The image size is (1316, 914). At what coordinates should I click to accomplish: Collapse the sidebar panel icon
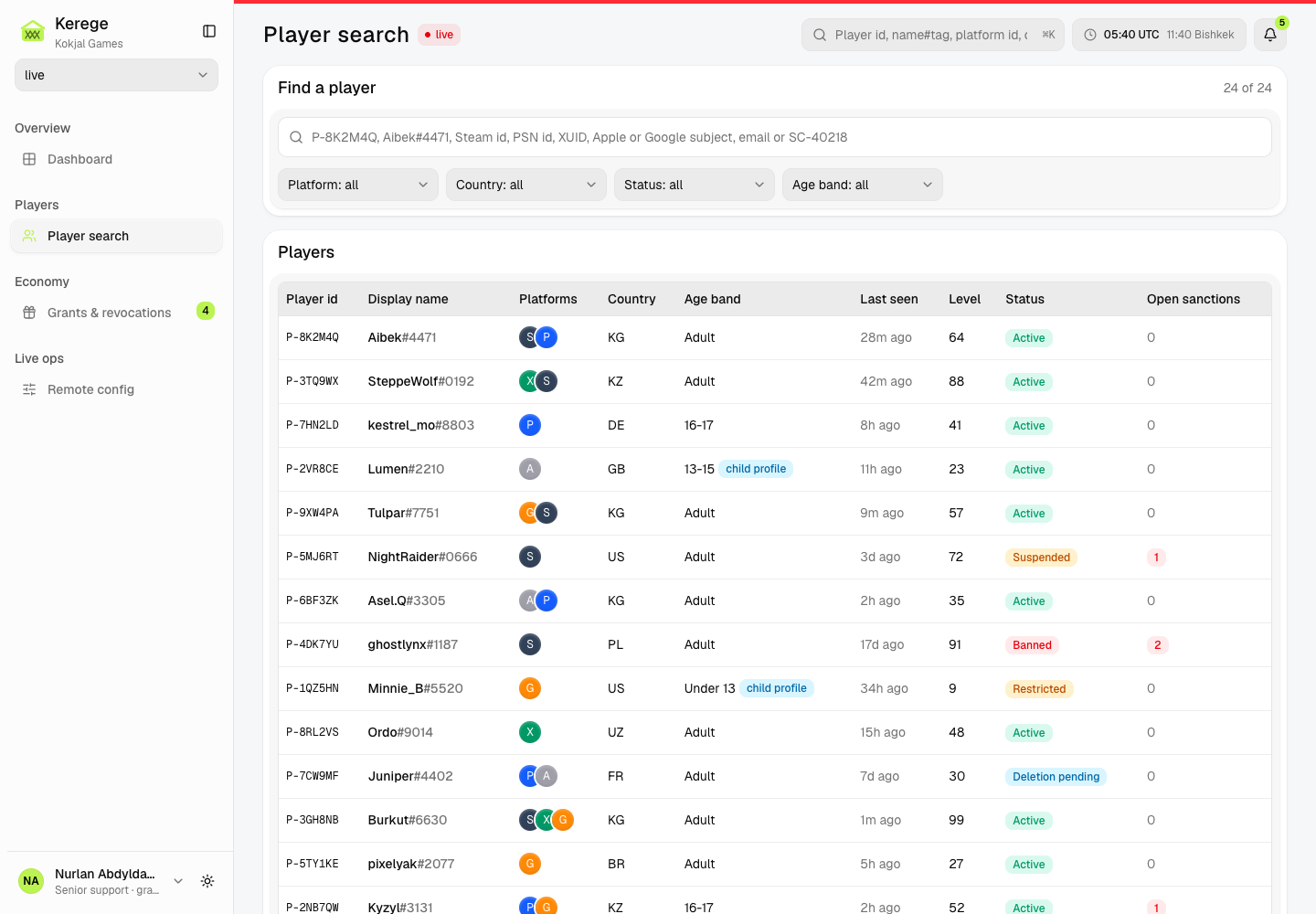coord(209,31)
